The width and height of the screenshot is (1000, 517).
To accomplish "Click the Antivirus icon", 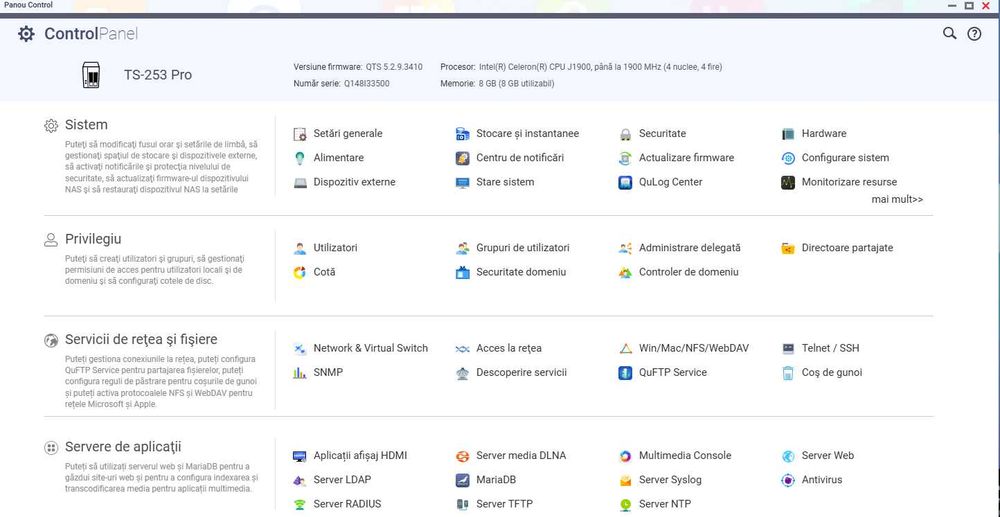I will click(x=788, y=480).
